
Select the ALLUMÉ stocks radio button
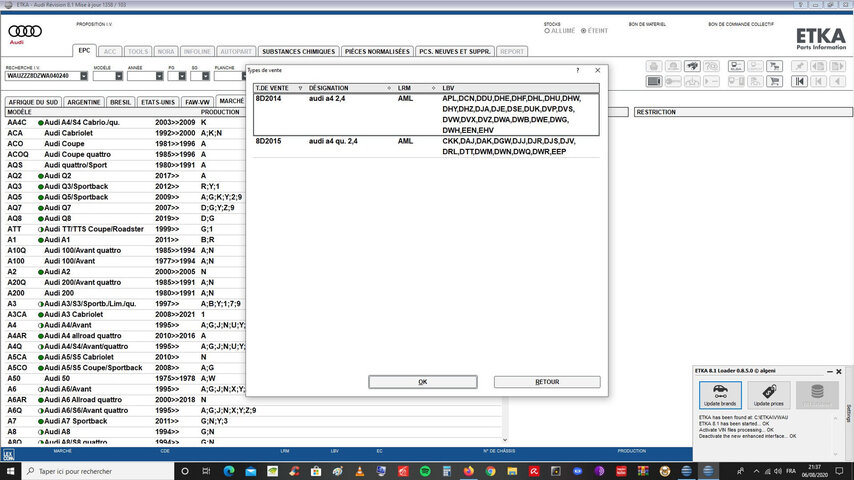click(547, 31)
